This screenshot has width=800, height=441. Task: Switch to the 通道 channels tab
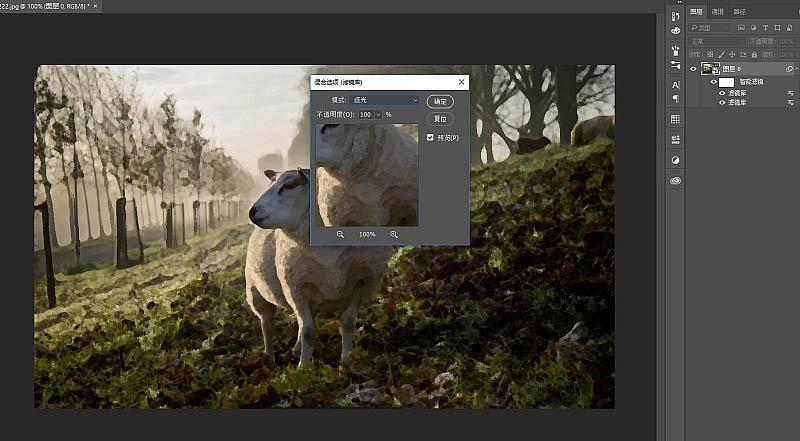coord(718,12)
